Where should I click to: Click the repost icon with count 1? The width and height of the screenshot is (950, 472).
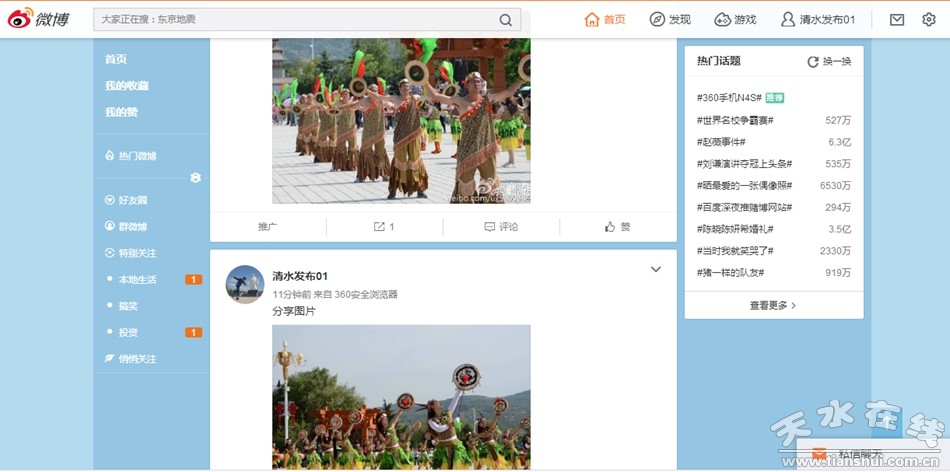(x=384, y=227)
